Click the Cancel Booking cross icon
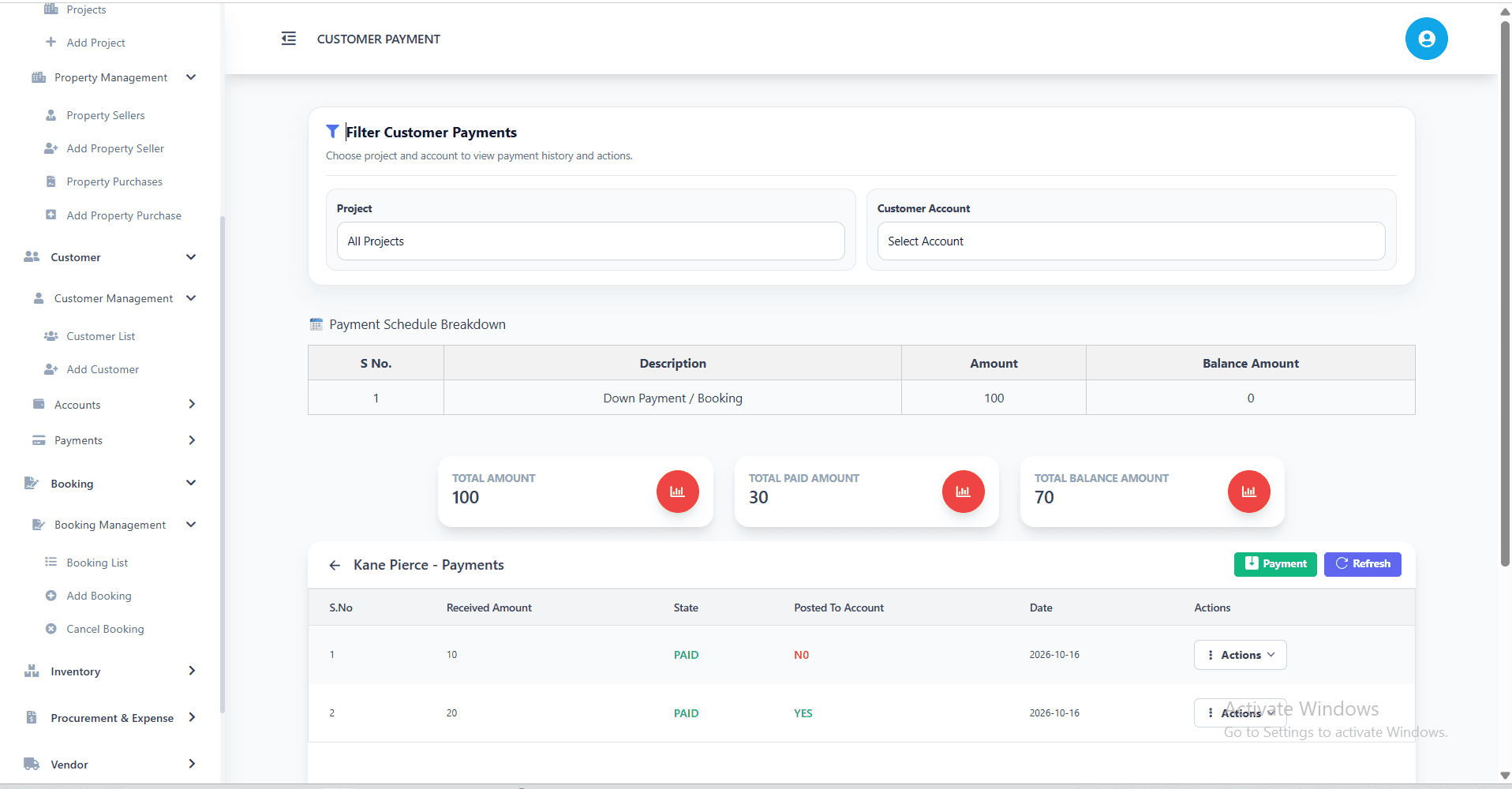 (x=51, y=629)
